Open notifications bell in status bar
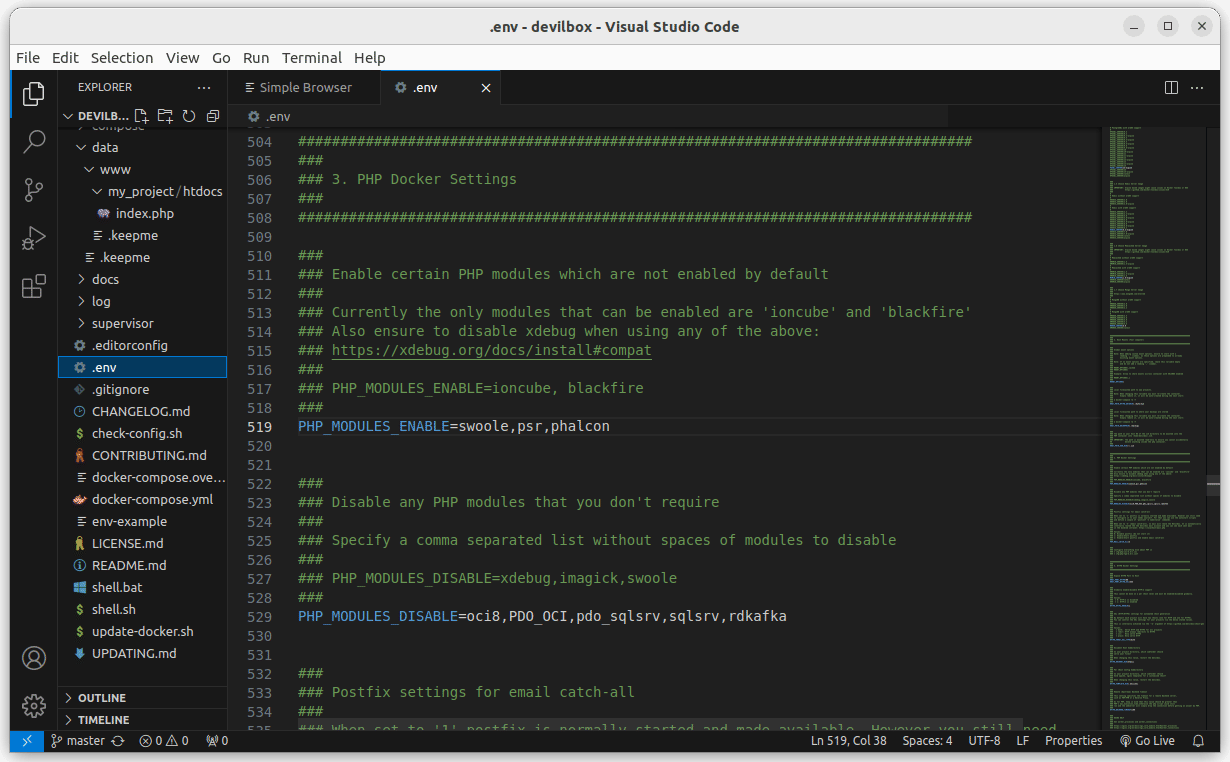This screenshot has width=1230, height=762. [1199, 741]
